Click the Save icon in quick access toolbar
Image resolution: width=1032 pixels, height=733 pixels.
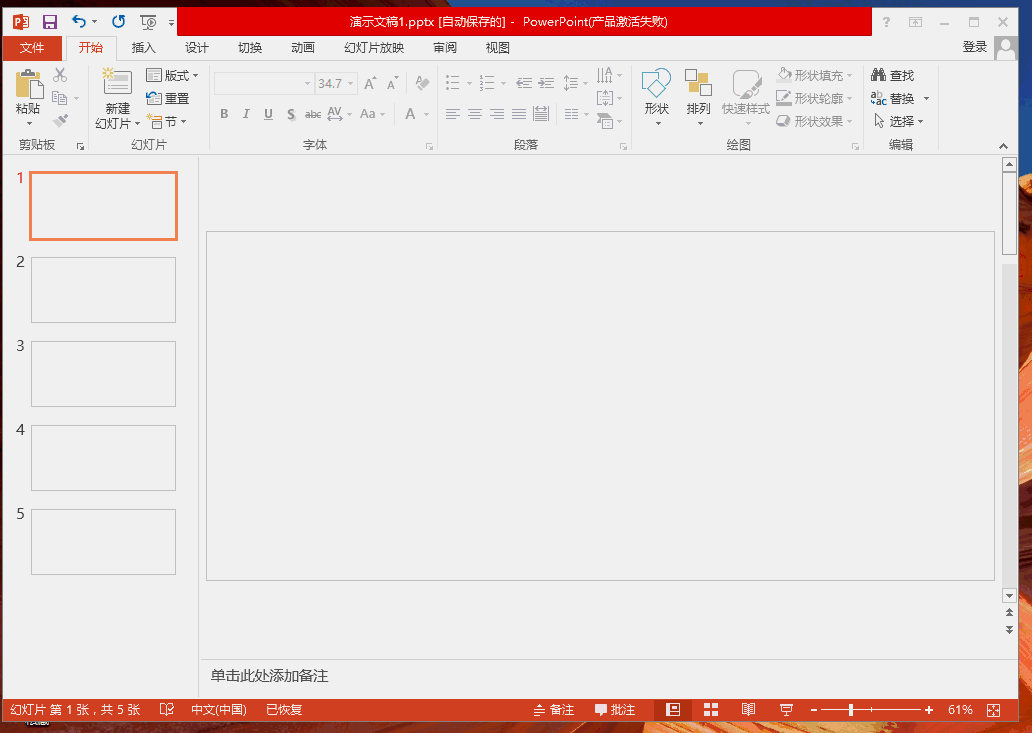point(49,21)
